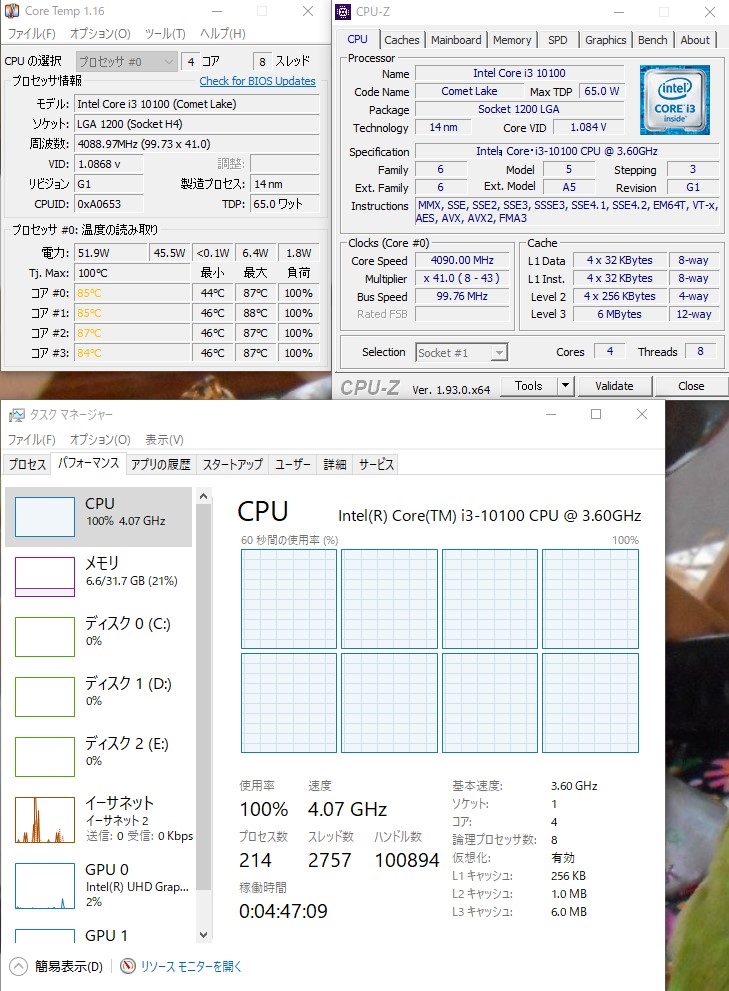The width and height of the screenshot is (729, 991).
Task: Click the Close button in CPU-Z
Action: (x=691, y=386)
